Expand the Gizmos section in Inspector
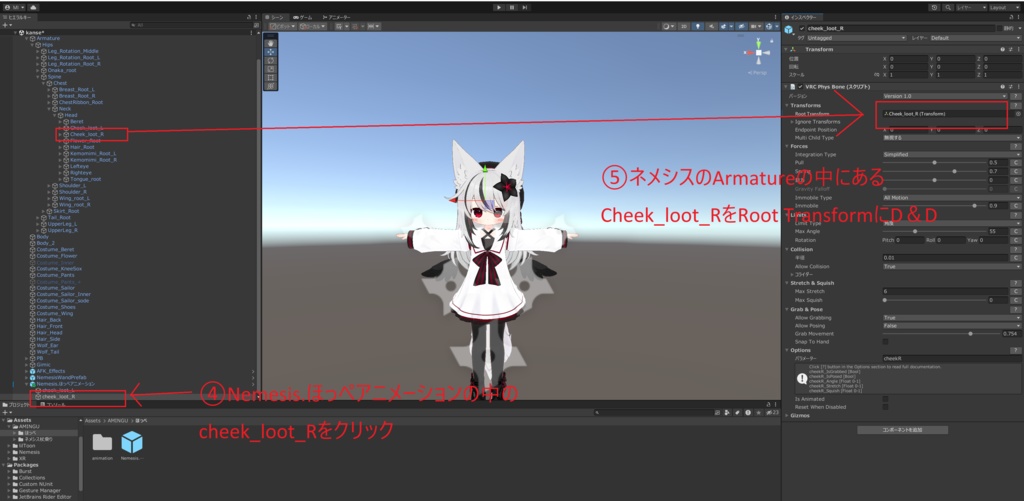Image resolution: width=1024 pixels, height=501 pixels. 787,415
